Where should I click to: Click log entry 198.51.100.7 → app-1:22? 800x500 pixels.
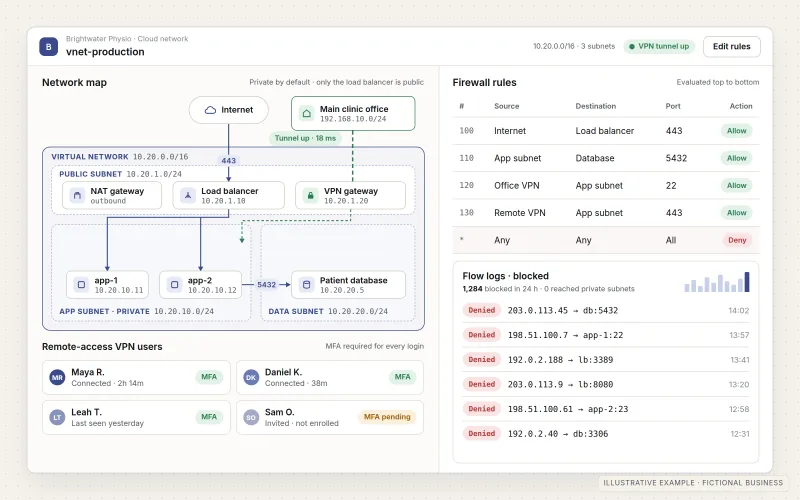pos(606,335)
